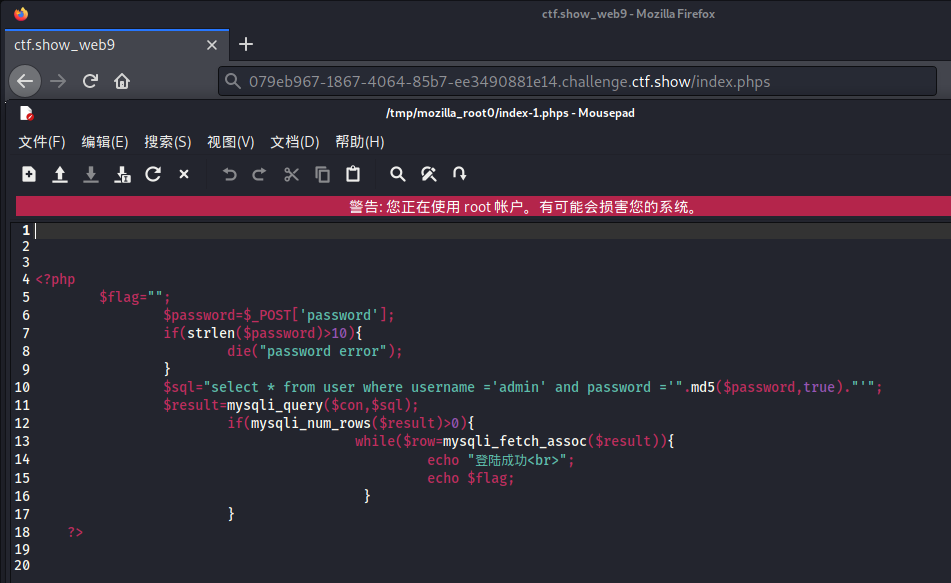Click Firefox's reload page button
This screenshot has height=583, width=951.
click(90, 81)
